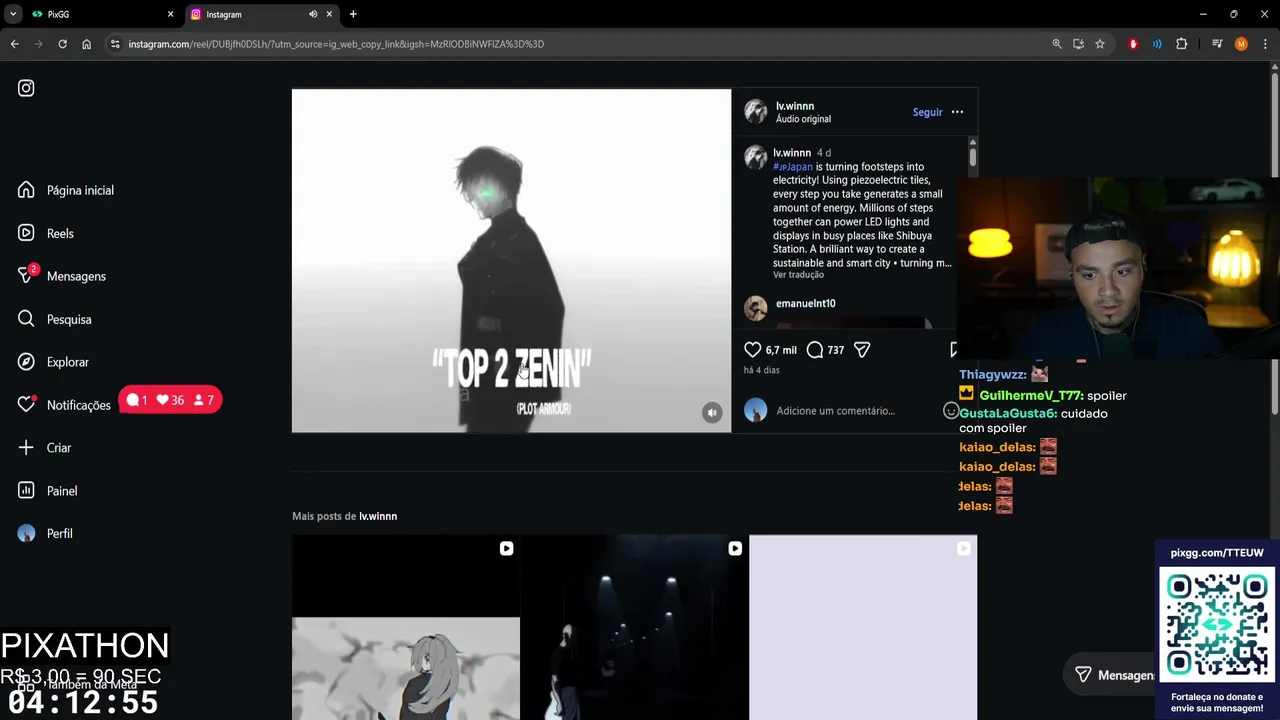Click the notifications badge with 36 likes
Screen dimensions: 1280x720
pyautogui.click(x=171, y=400)
